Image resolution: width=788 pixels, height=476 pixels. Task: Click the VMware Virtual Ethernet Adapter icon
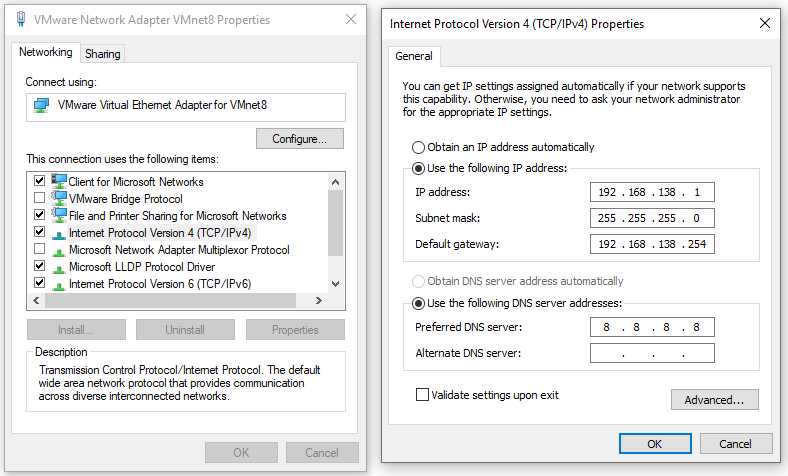pos(41,106)
